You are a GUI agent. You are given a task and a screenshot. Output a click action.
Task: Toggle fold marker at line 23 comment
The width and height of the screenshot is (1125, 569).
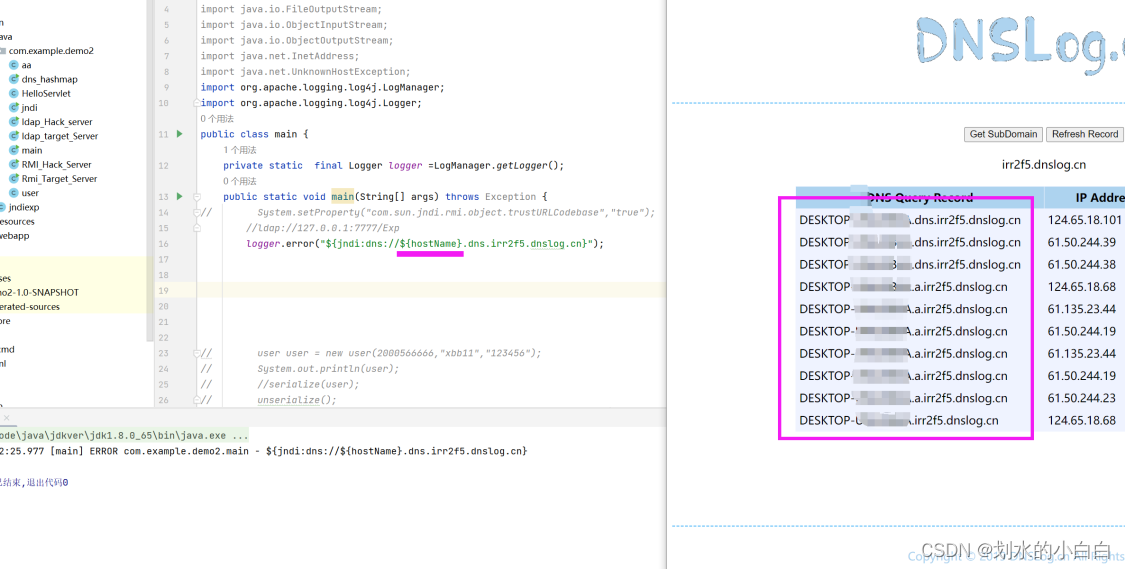197,353
